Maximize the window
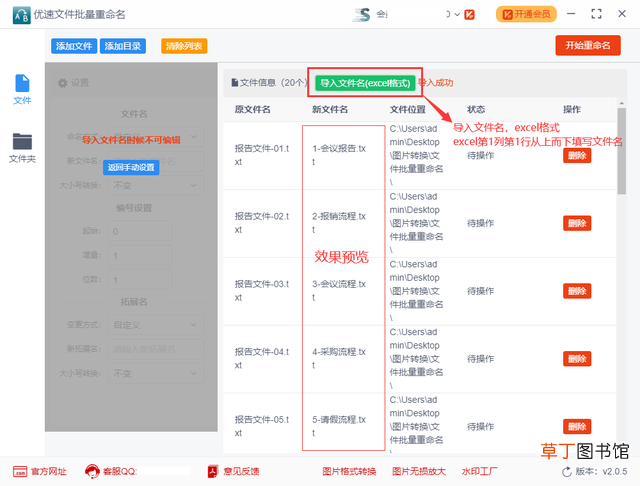 point(596,14)
